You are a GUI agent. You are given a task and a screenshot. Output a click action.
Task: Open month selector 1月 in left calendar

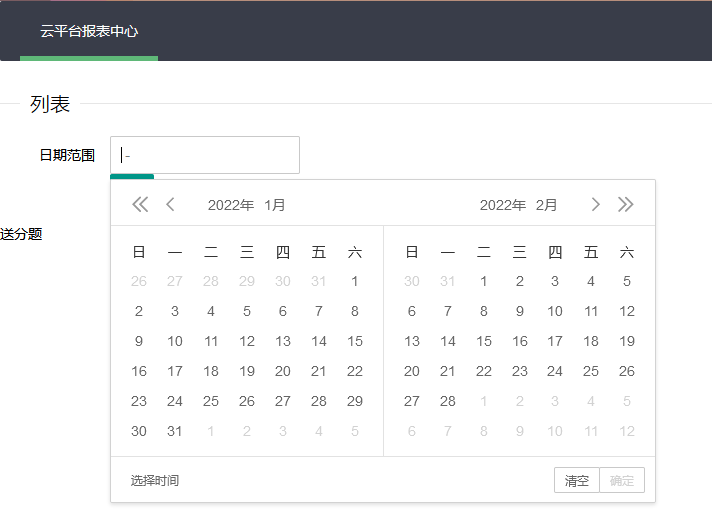coord(275,205)
